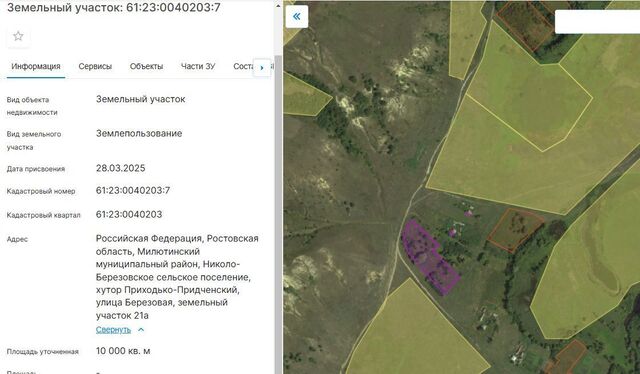Image resolution: width=640 pixels, height=374 pixels.
Task: Click the Свернуть link under the address
Action: point(113,329)
